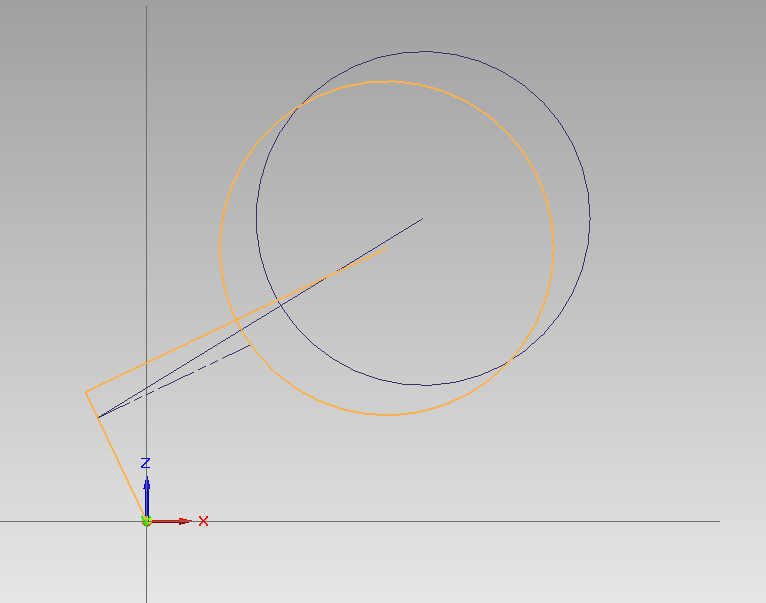This screenshot has width=766, height=603.
Task: Click the green origin point
Action: pos(146,521)
